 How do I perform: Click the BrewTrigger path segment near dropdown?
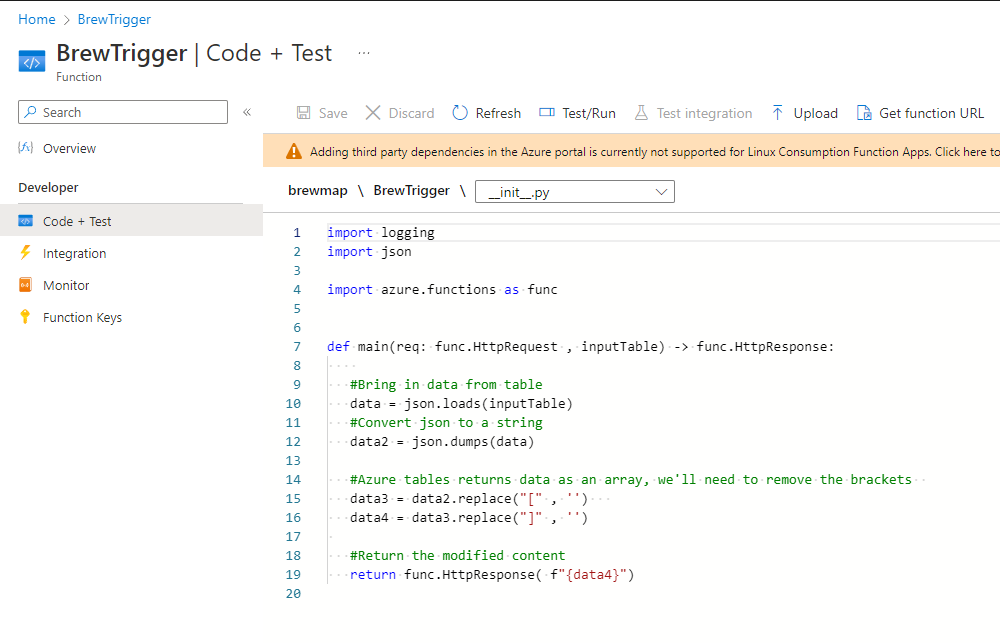411,190
